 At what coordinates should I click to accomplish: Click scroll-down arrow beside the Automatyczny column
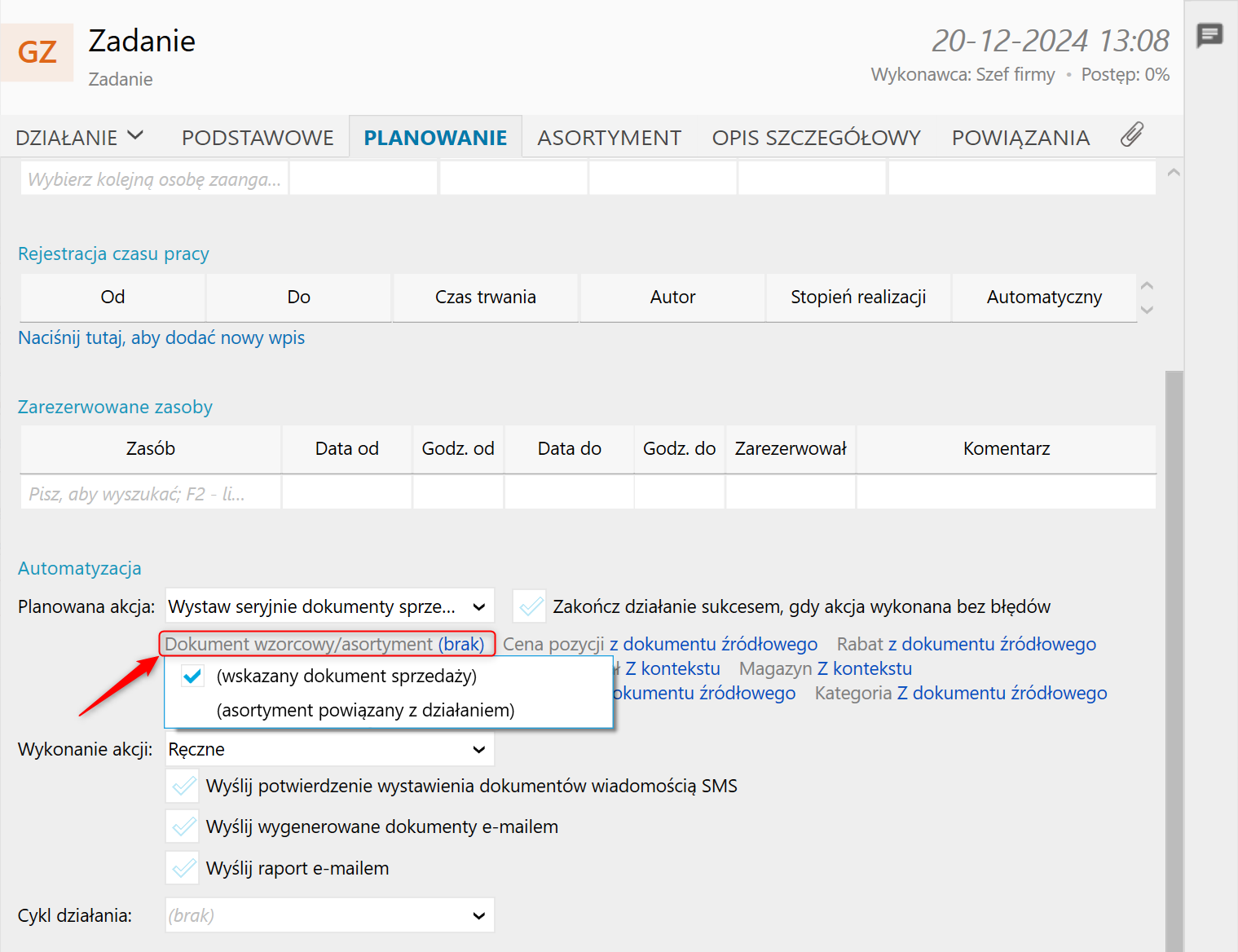1147,310
